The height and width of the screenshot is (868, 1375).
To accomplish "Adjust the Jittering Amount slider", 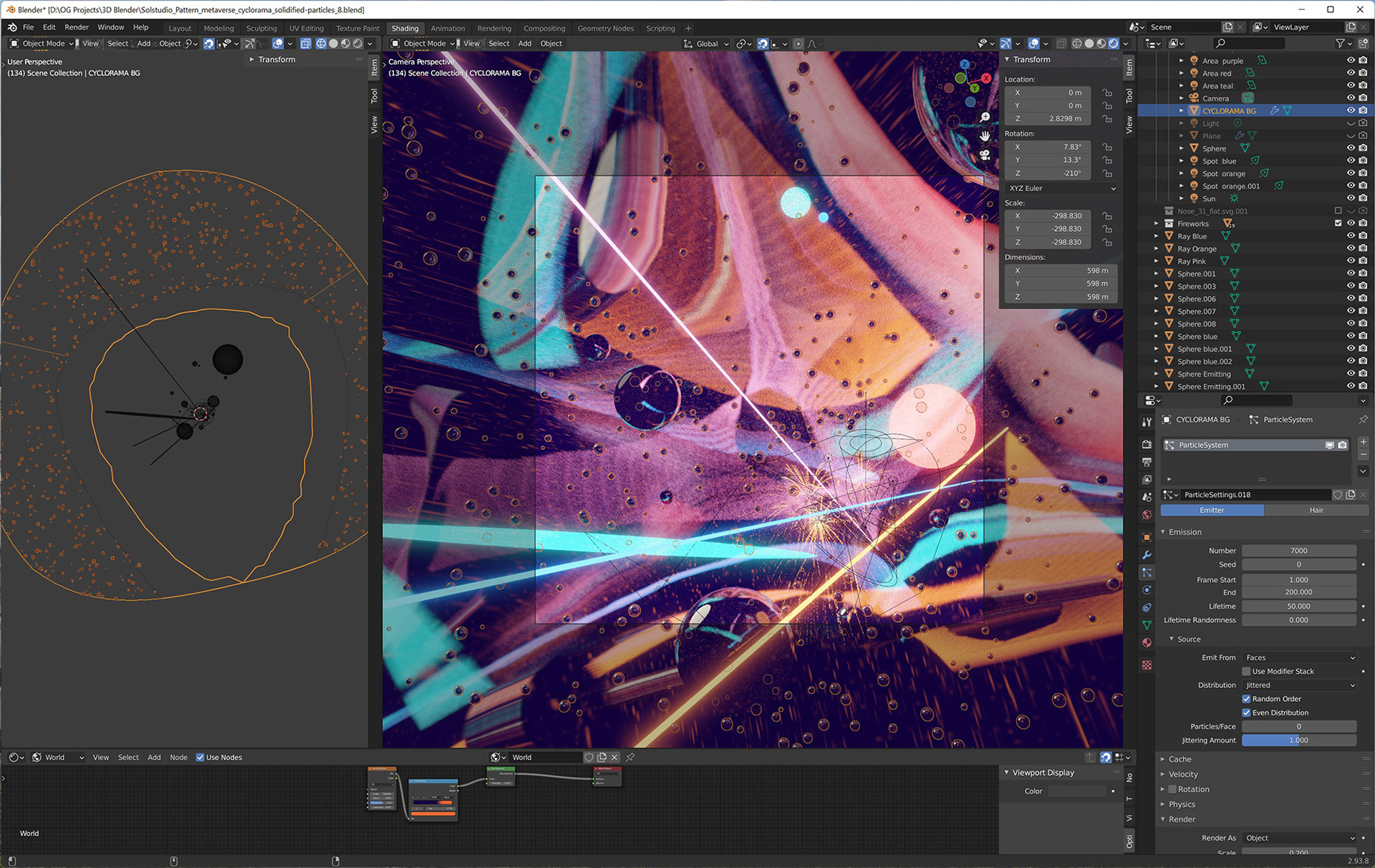I will (x=1298, y=741).
